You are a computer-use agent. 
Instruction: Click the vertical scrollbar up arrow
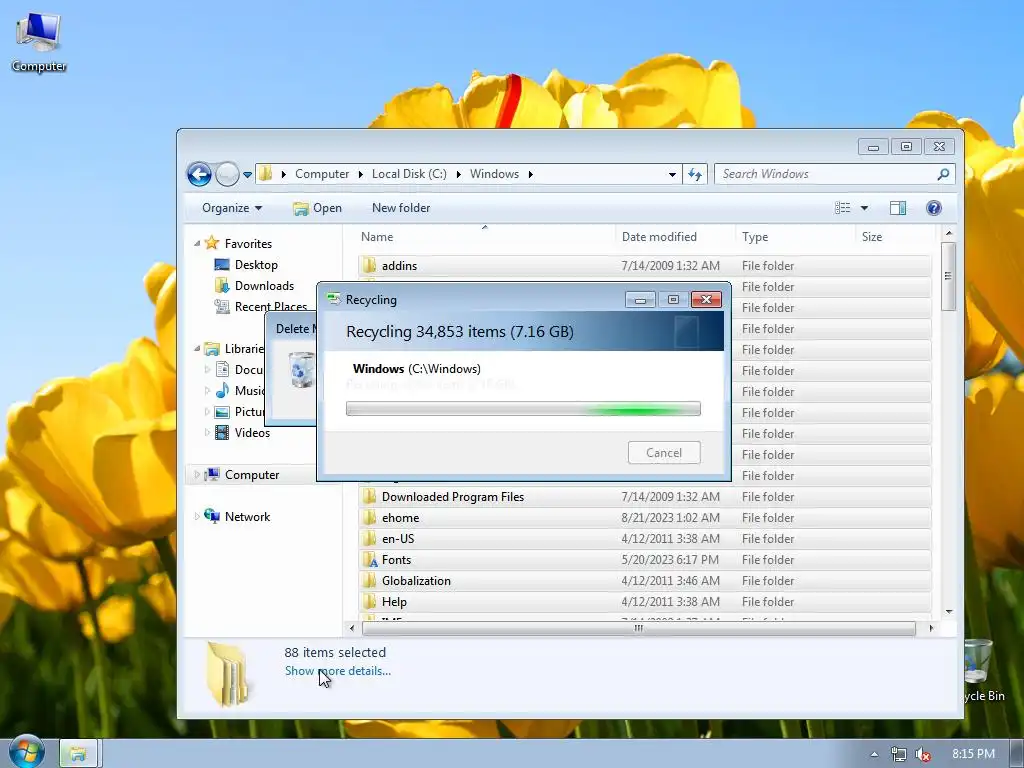[949, 233]
